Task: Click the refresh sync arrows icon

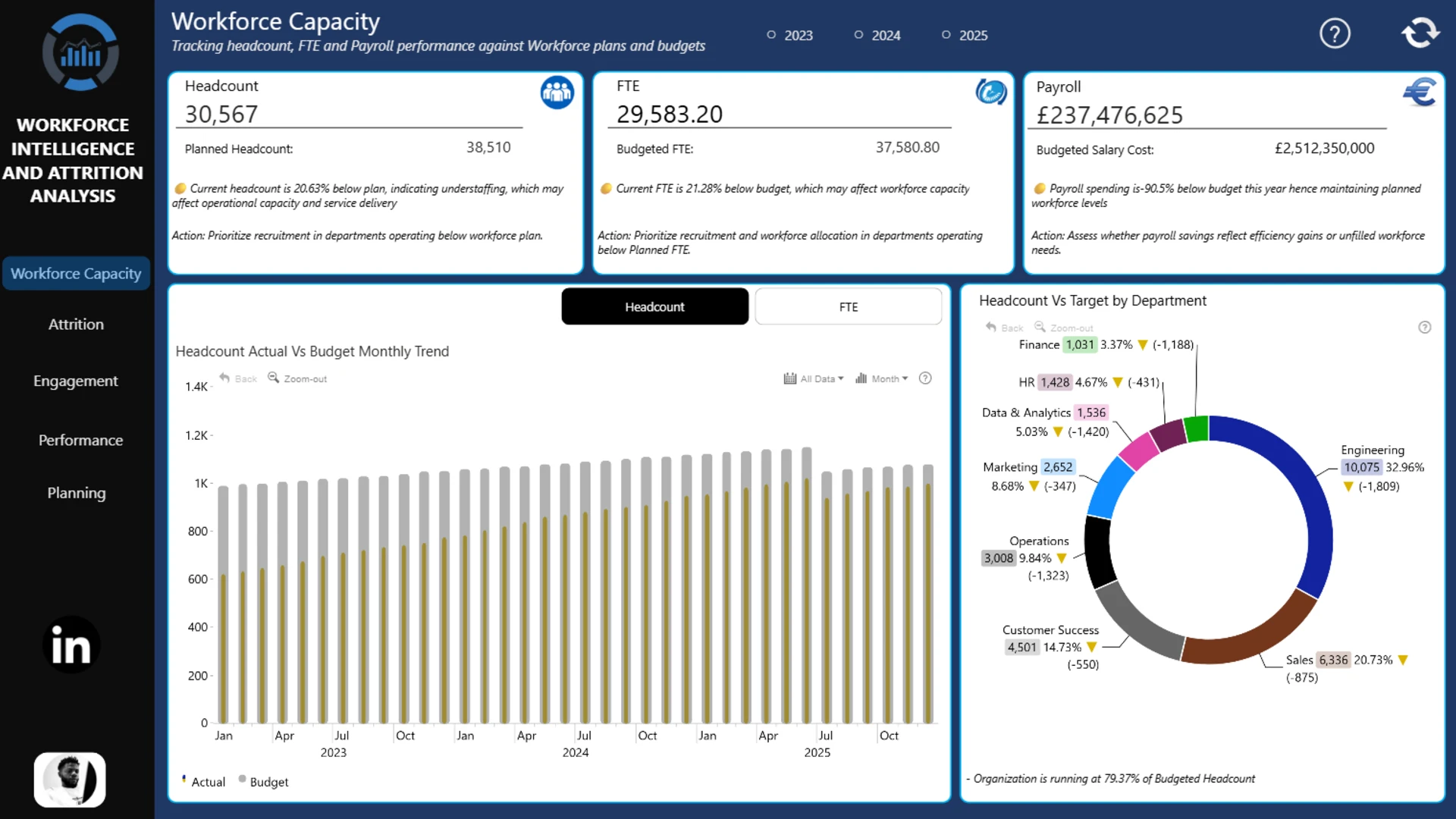Action: [1420, 33]
